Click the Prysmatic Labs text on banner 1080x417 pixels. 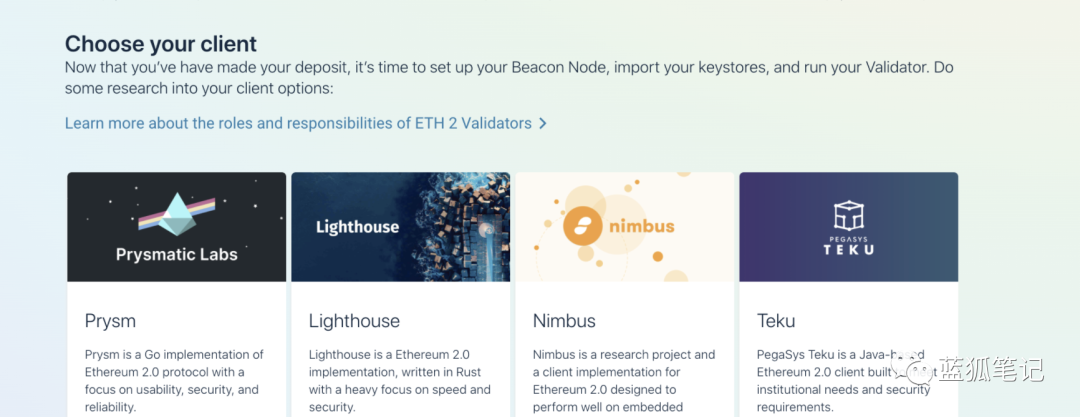point(176,254)
